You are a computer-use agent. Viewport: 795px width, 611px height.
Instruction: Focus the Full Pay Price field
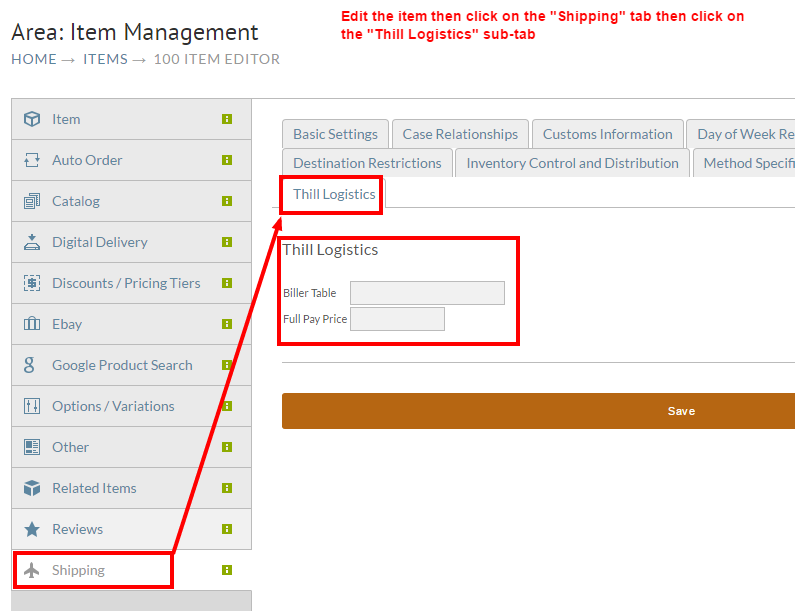tap(398, 319)
